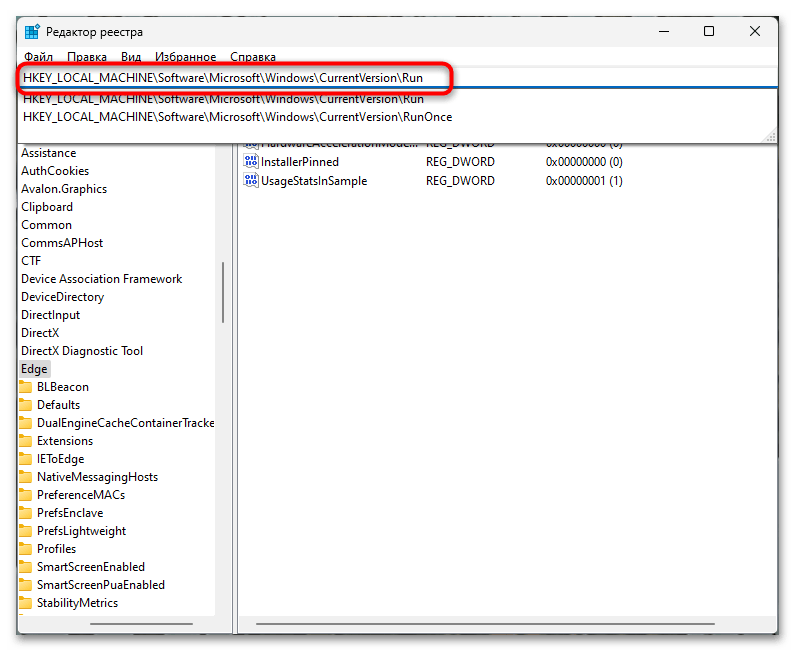Select the IEToEdge folder icon
This screenshot has width=795, height=651.
[x=25, y=459]
